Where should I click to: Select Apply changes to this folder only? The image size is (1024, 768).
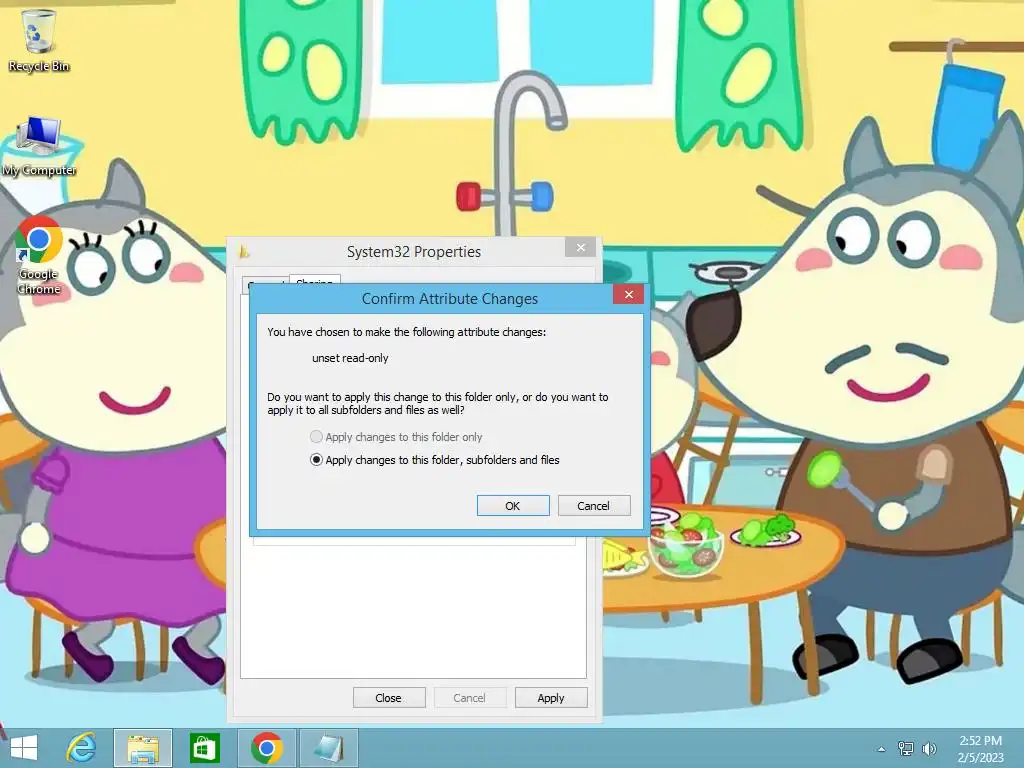click(396, 437)
